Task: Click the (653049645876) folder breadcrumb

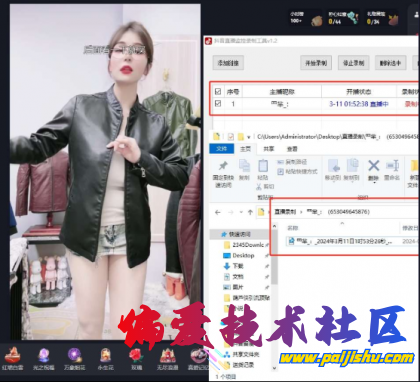Action: click(349, 212)
